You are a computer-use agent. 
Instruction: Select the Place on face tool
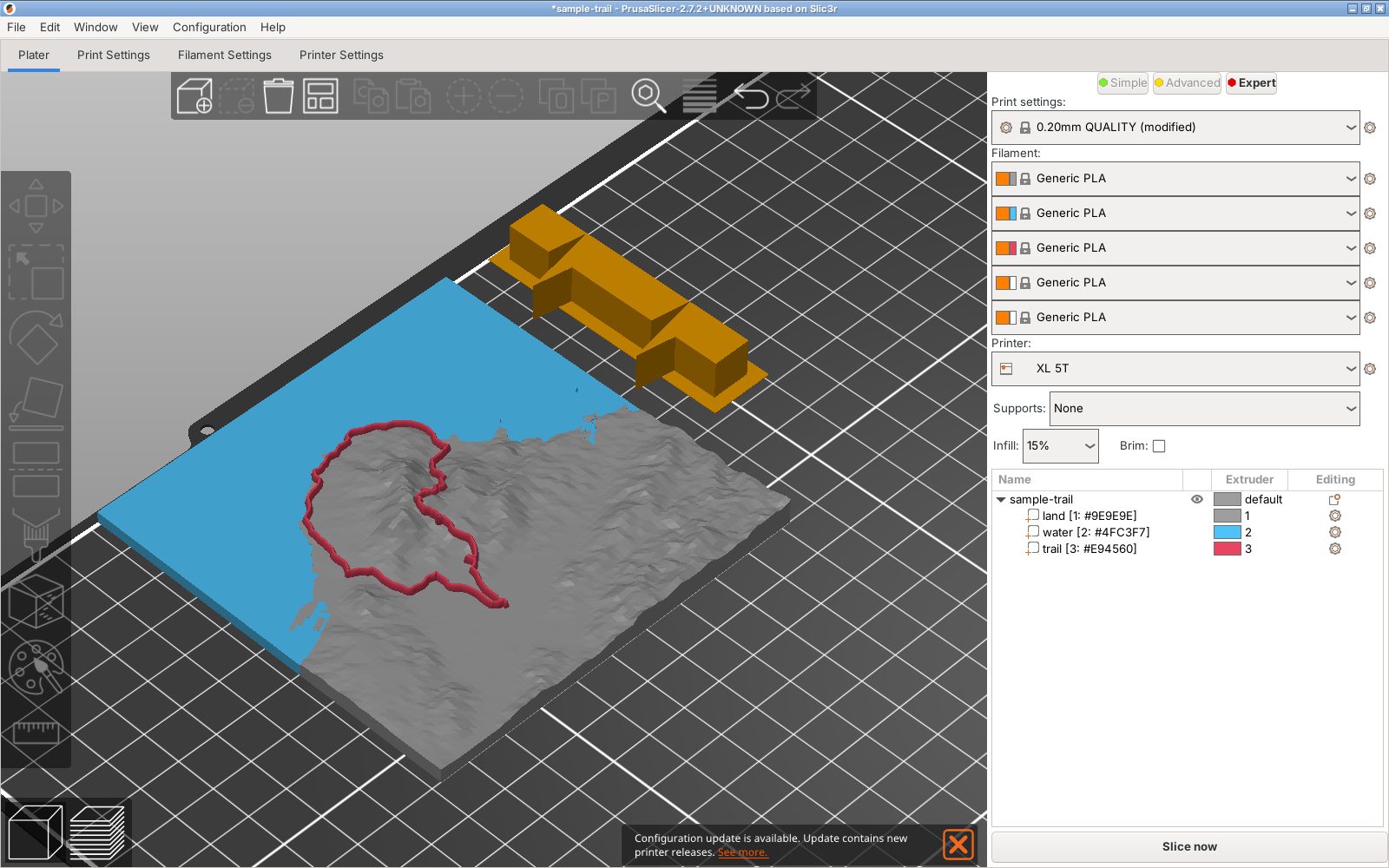coord(36,403)
